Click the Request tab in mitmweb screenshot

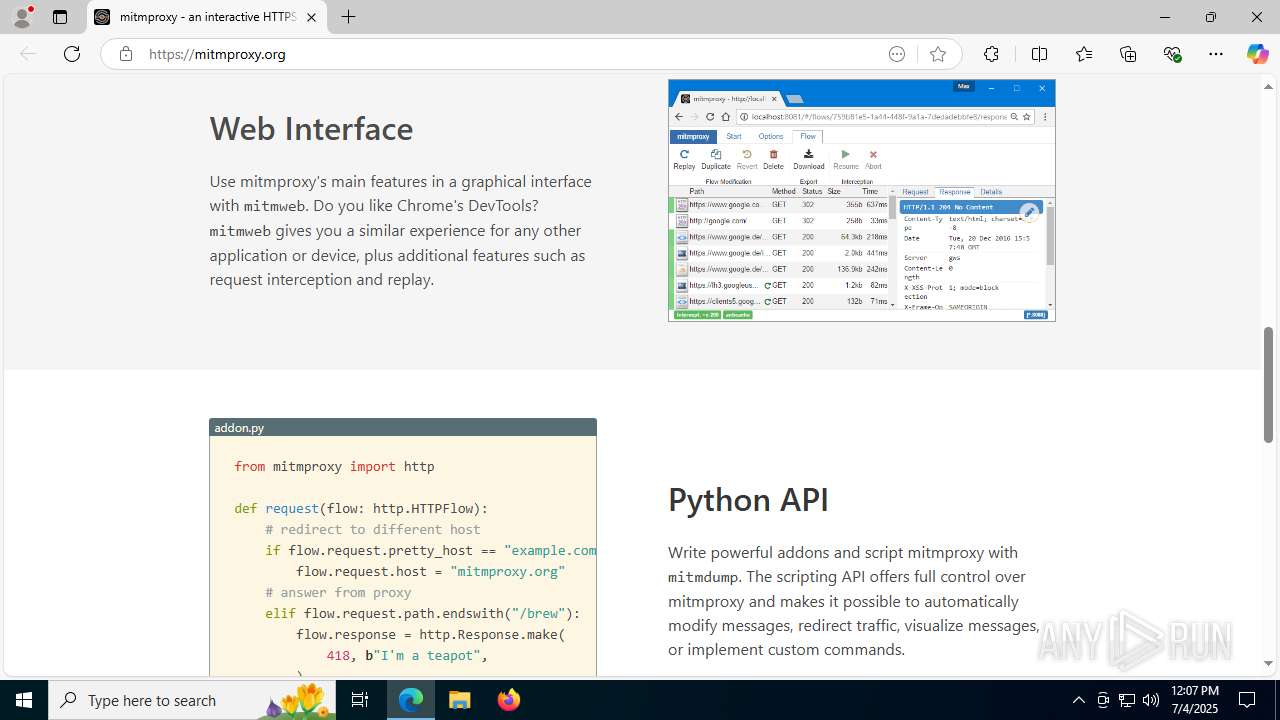click(915, 192)
